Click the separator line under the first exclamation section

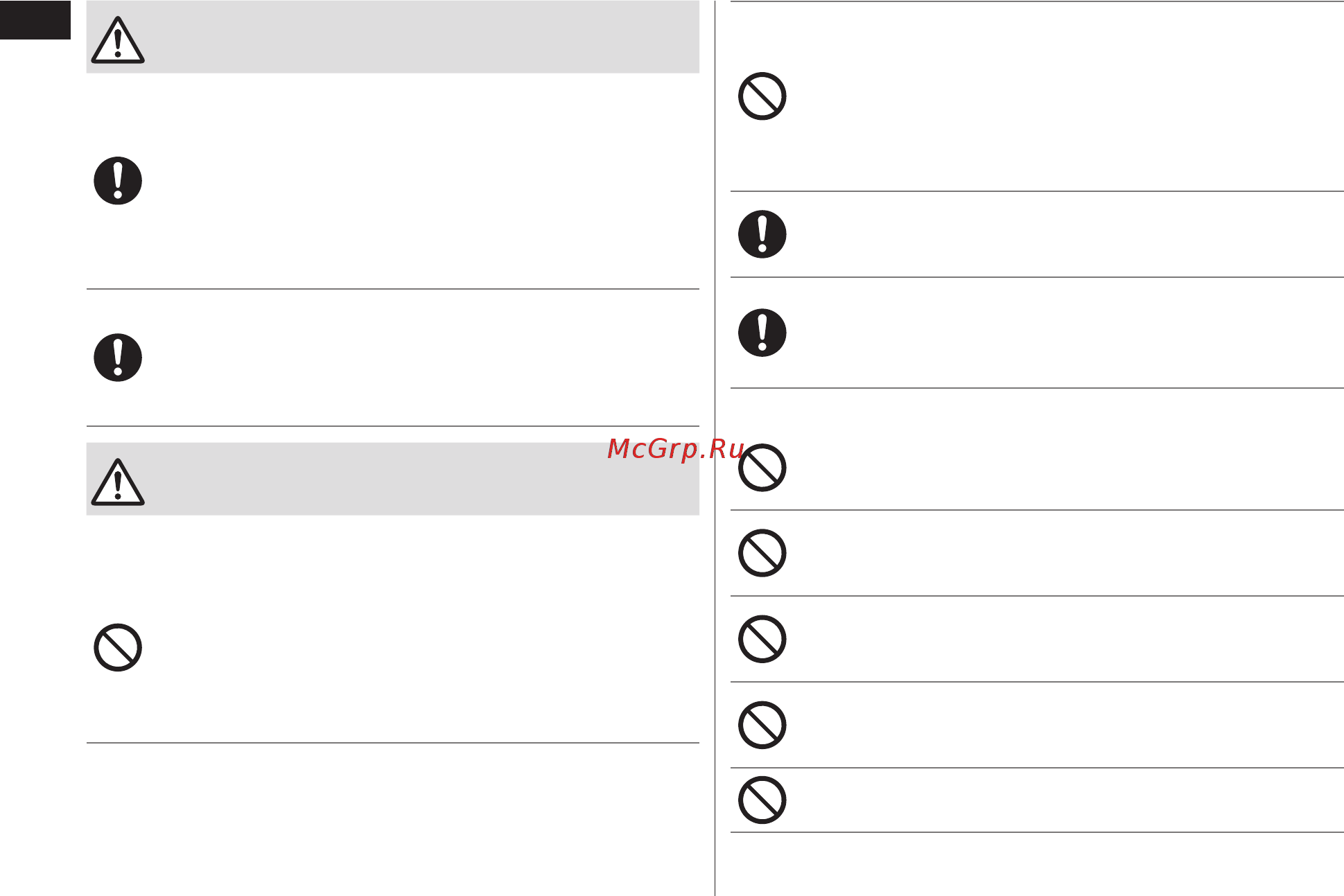point(392,289)
